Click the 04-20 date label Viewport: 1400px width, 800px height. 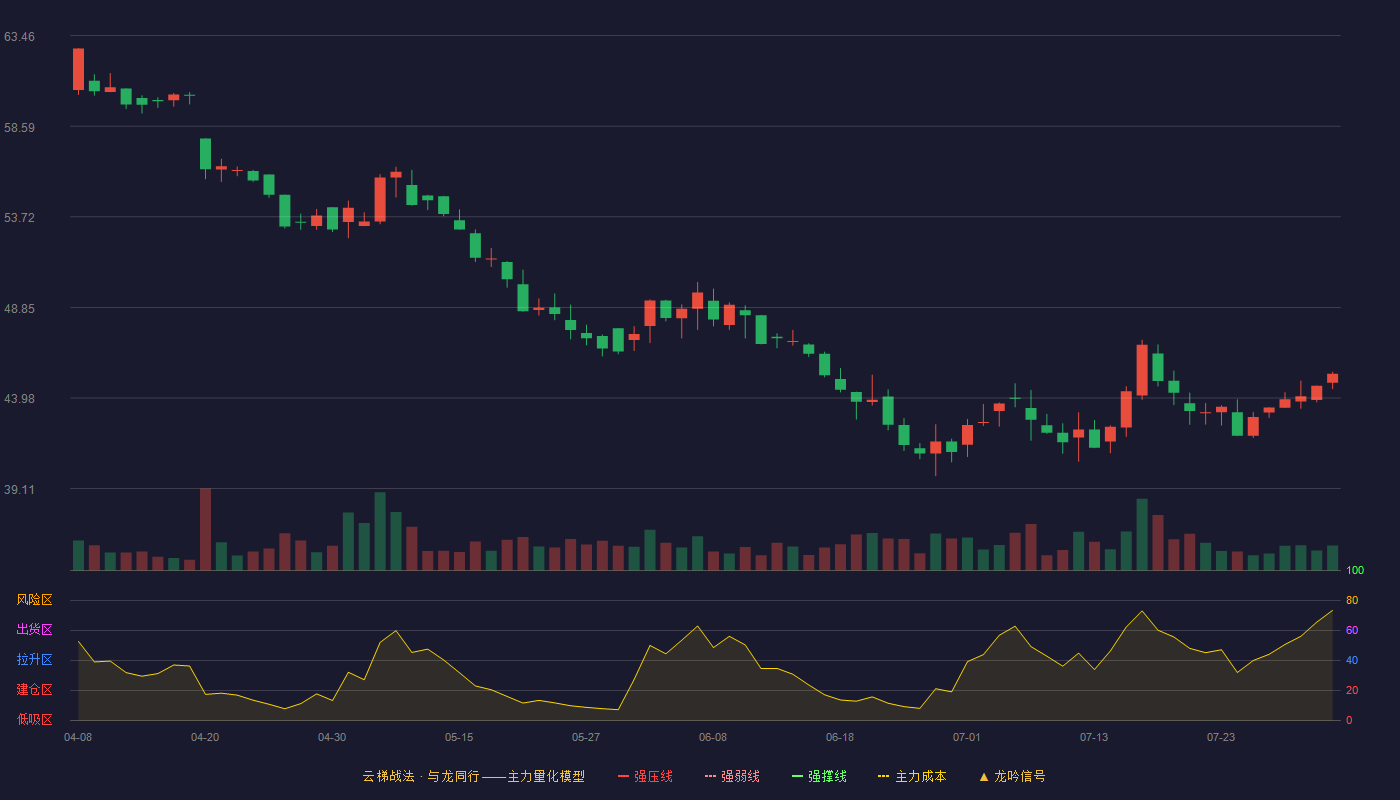coord(205,737)
